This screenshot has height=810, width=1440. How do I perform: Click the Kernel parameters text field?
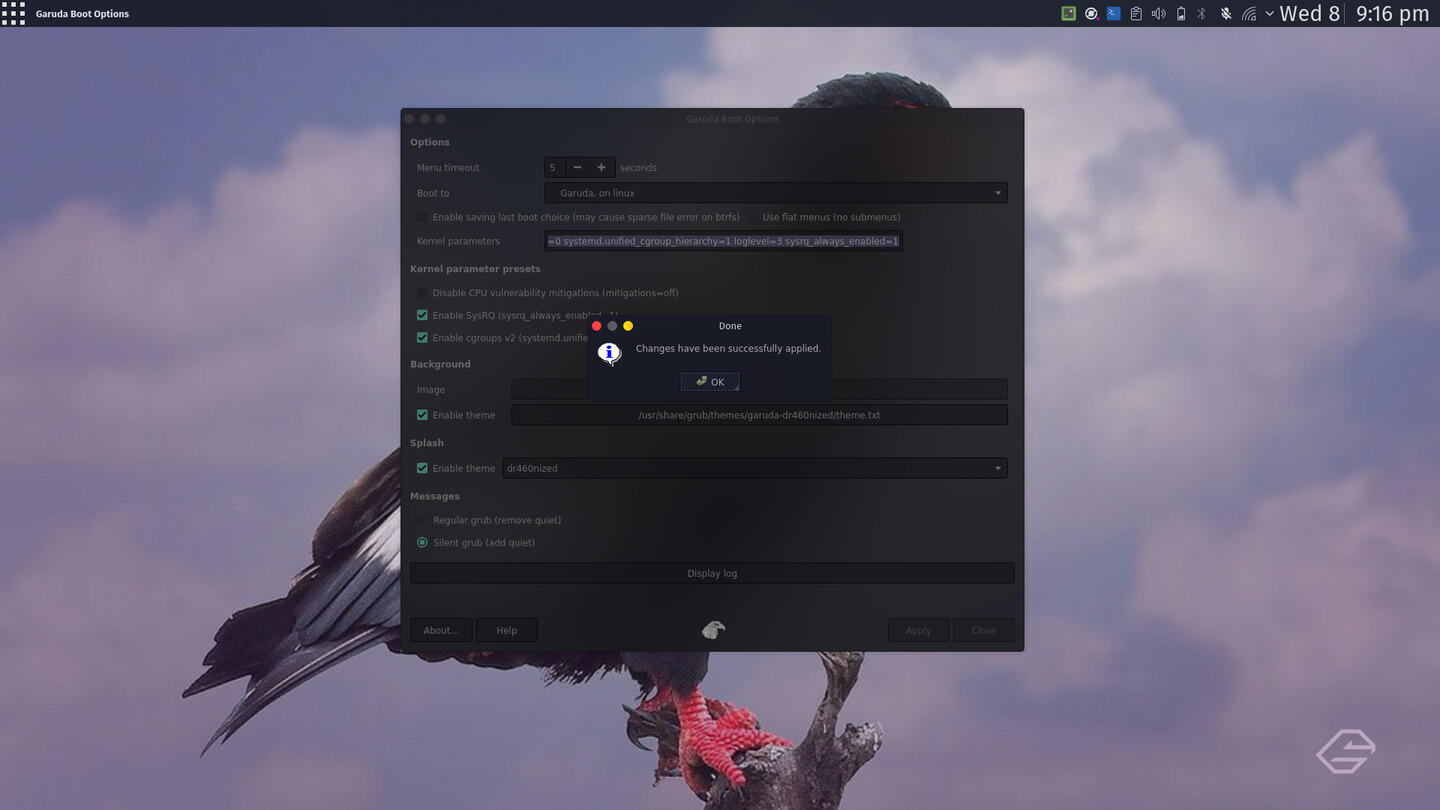coord(724,241)
